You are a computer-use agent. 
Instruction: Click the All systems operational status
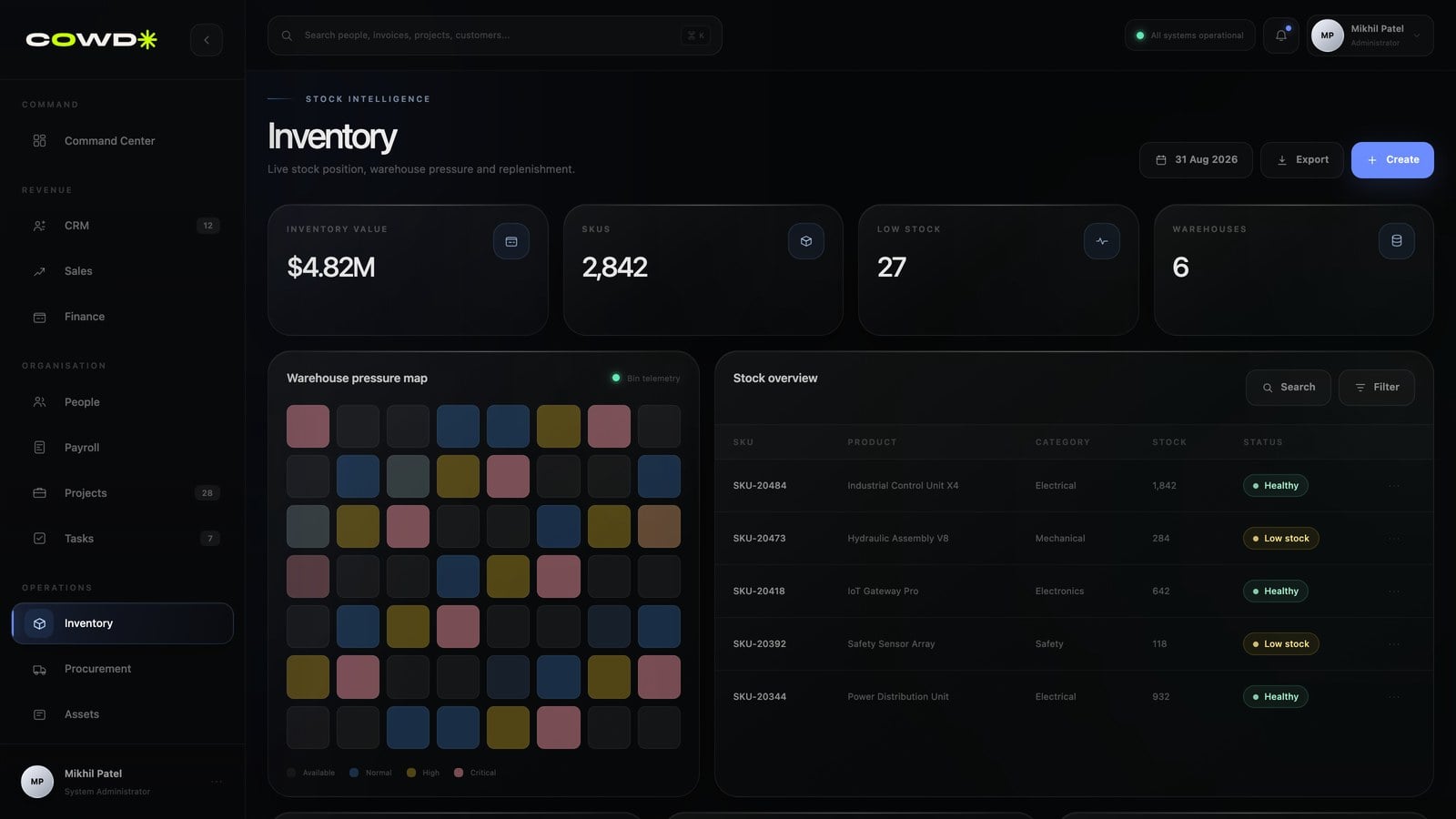pyautogui.click(x=1190, y=35)
